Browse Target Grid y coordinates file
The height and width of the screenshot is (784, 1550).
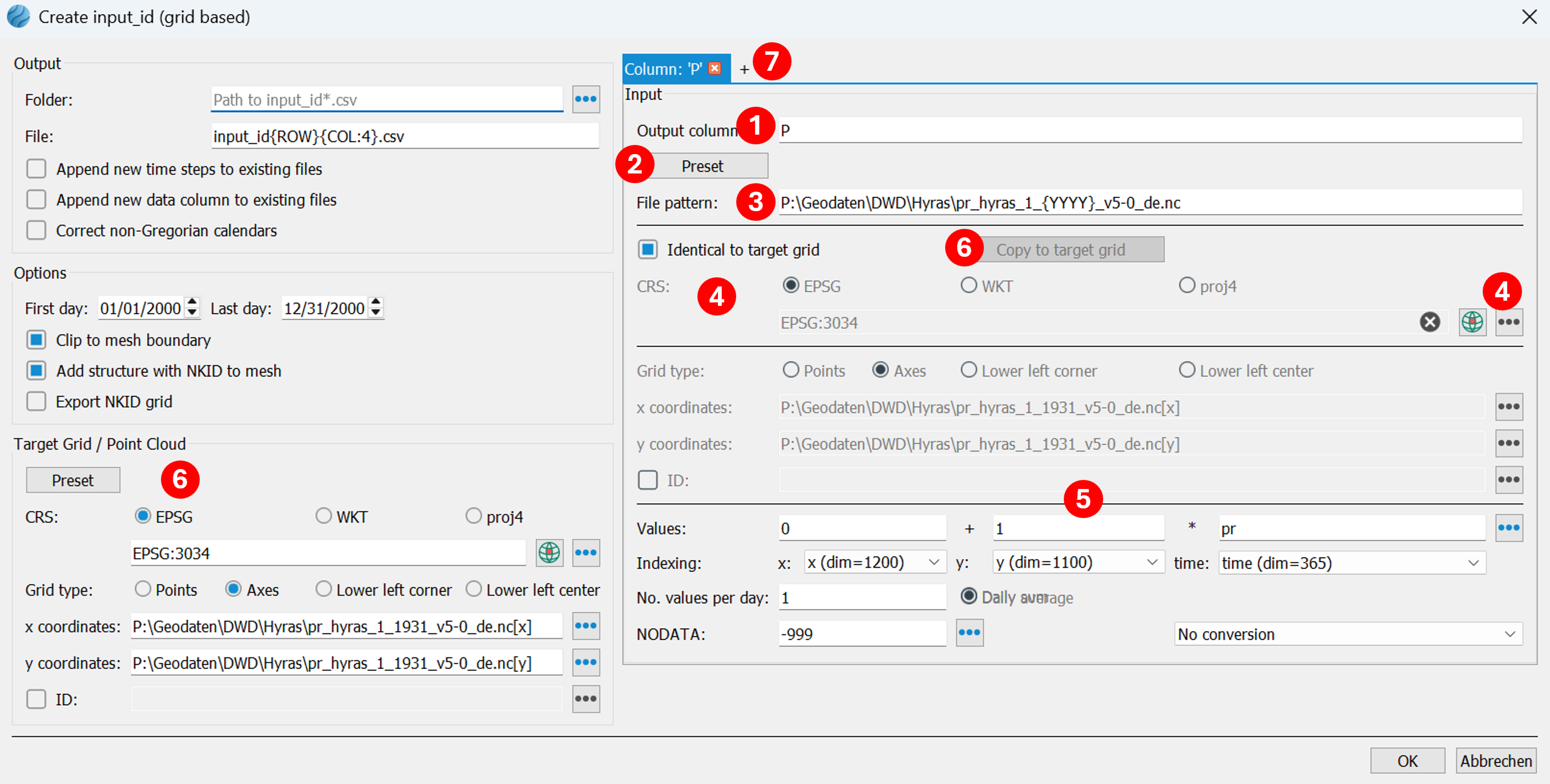(586, 662)
